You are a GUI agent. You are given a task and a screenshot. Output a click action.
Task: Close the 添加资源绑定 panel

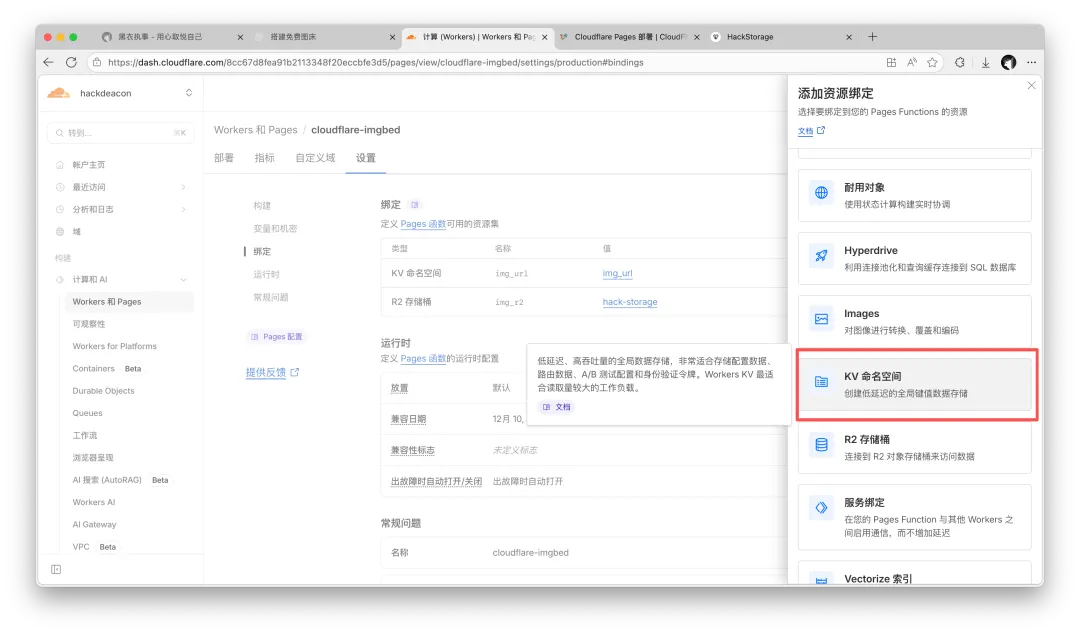click(1031, 85)
